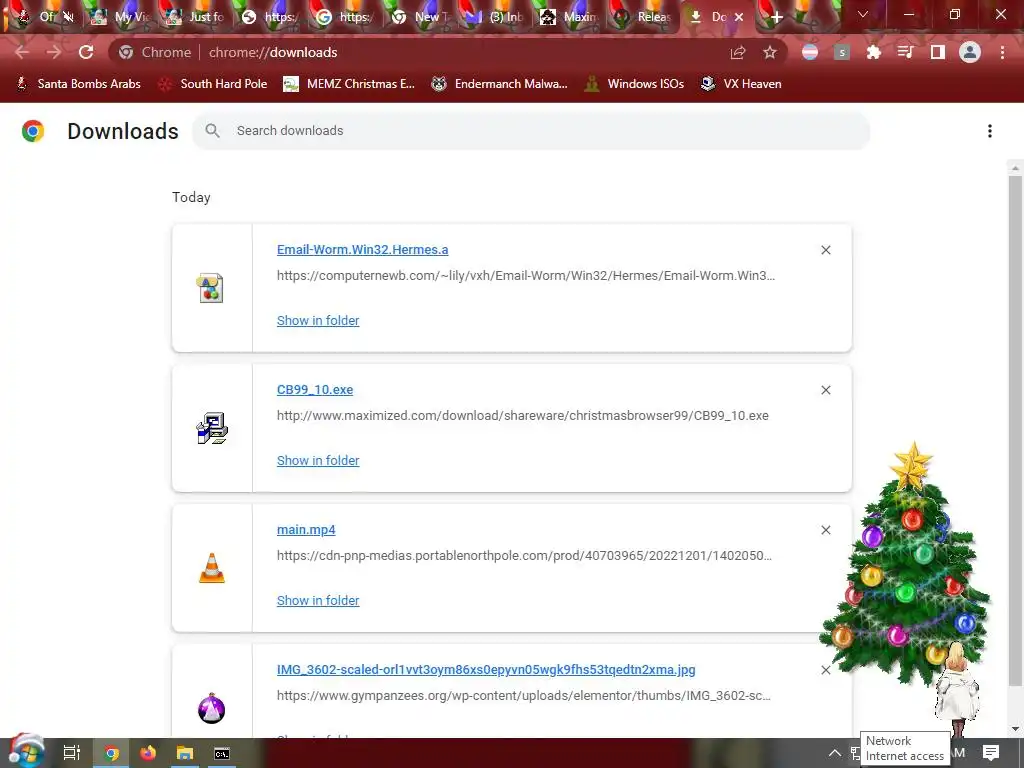This screenshot has width=1024, height=768.
Task: Bookmark this page with the star icon
Action: click(770, 52)
